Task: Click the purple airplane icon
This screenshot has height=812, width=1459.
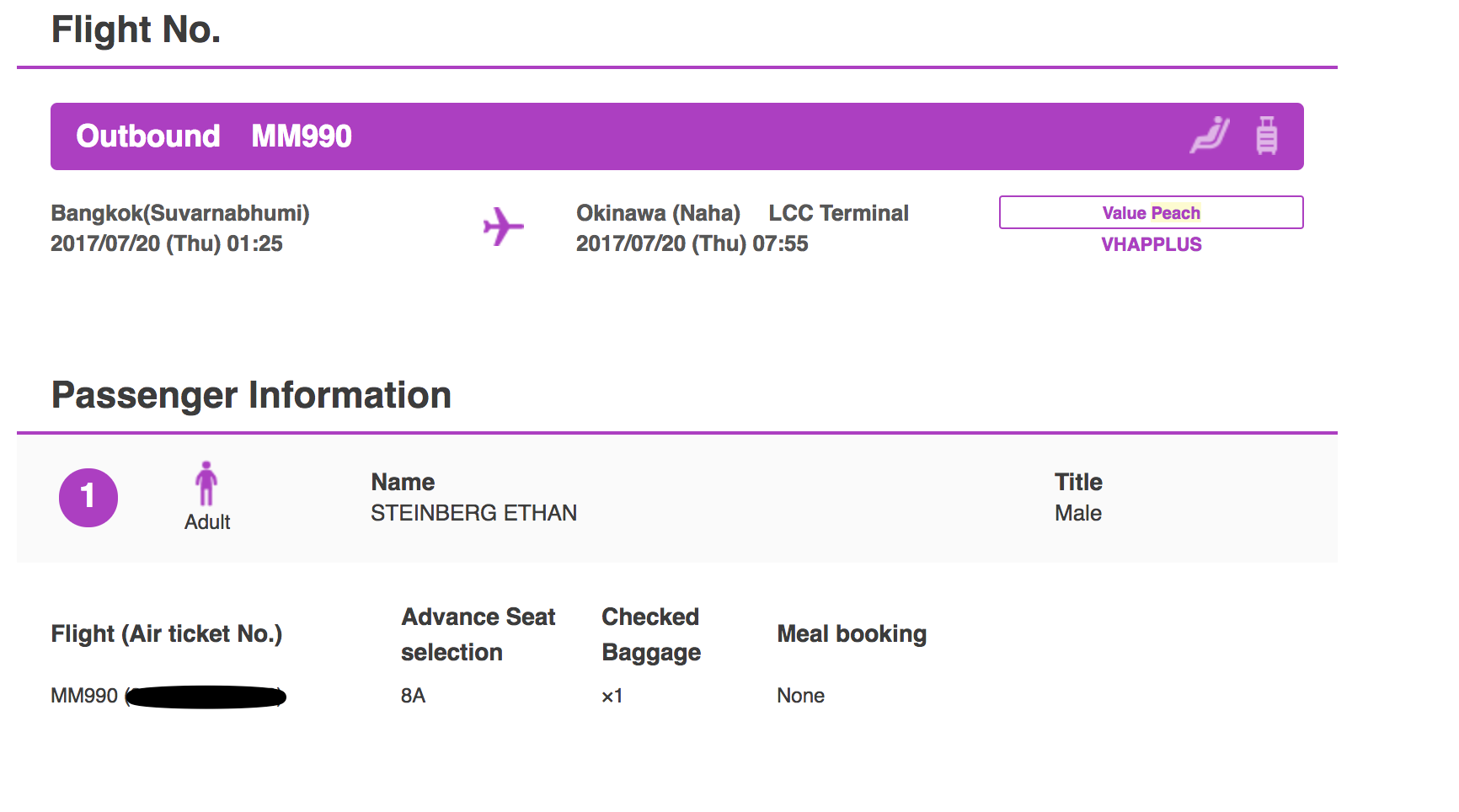Action: pos(503,227)
